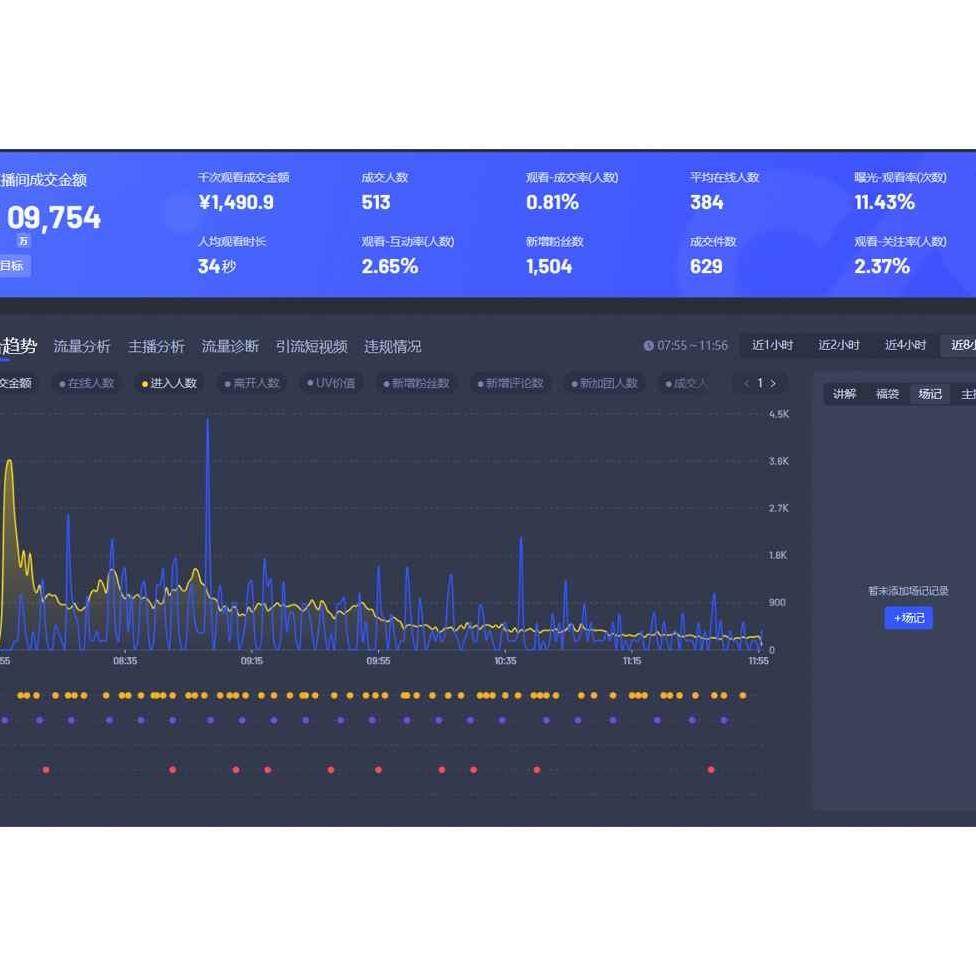The image size is (976, 976).
Task: Click the rightmost red event dot
Action: pyautogui.click(x=711, y=770)
